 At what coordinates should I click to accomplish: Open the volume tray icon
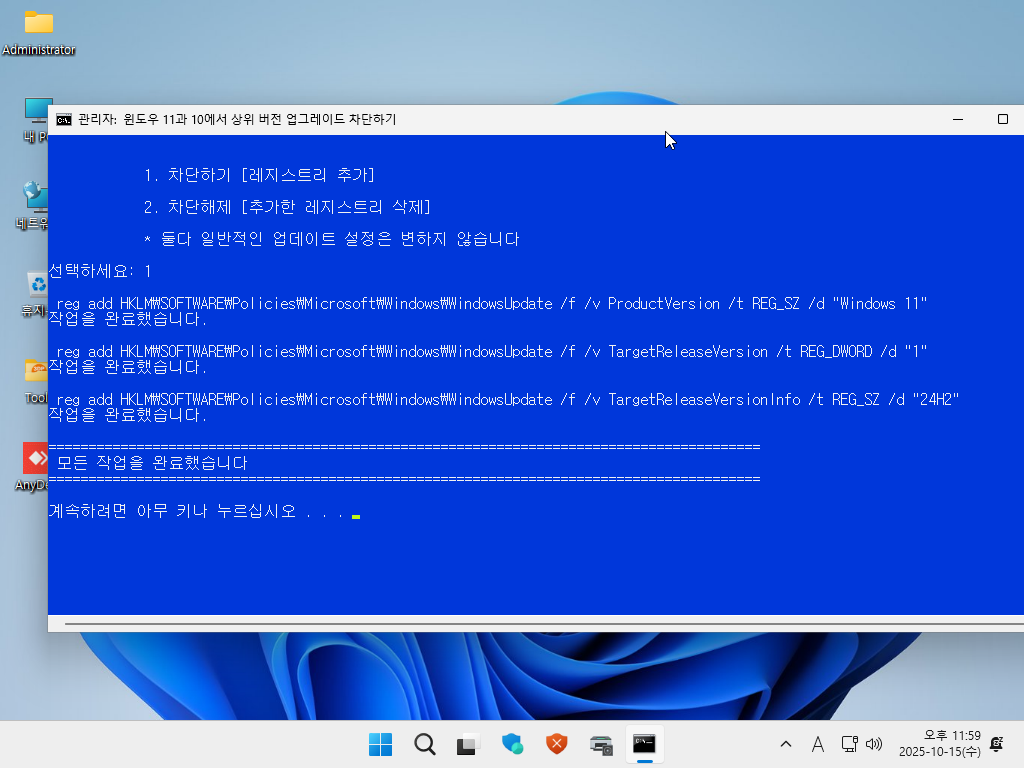pos(874,744)
